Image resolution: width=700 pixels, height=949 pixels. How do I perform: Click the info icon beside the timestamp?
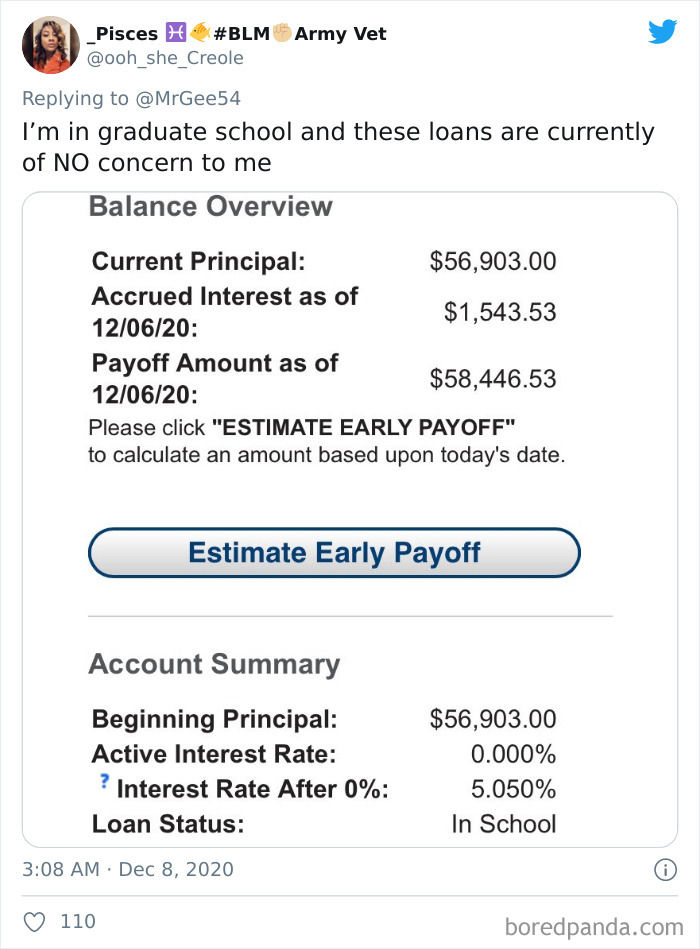pyautogui.click(x=664, y=870)
